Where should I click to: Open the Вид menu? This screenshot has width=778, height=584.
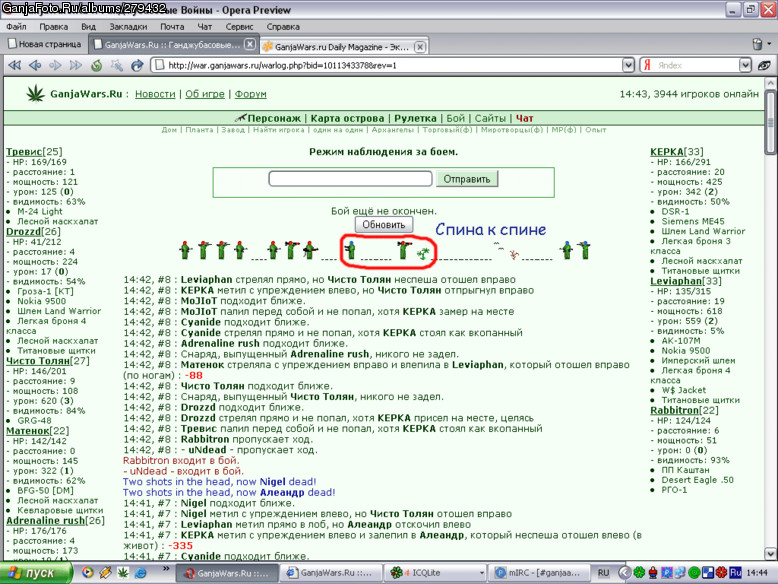(x=88, y=27)
